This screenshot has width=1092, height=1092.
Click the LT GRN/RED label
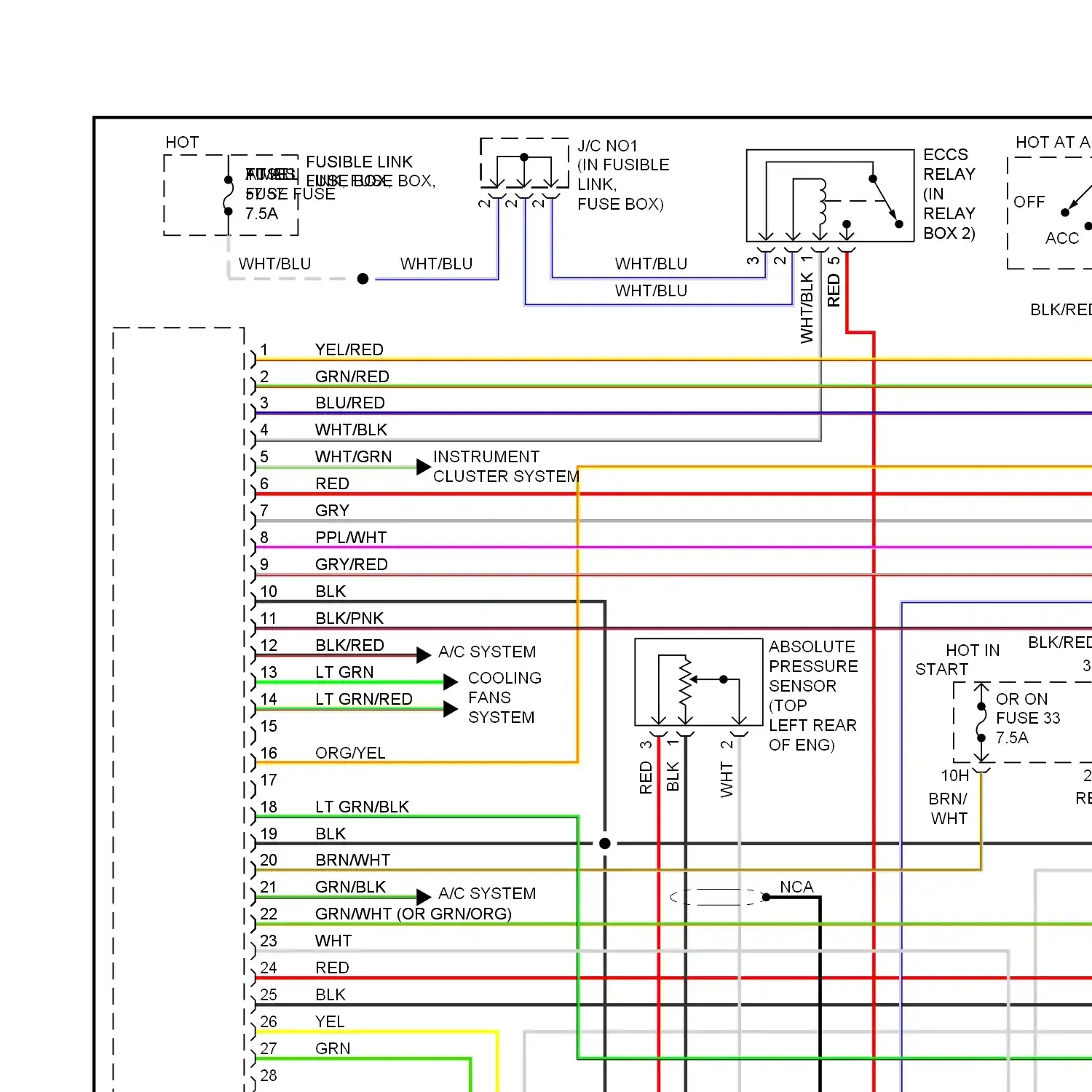click(x=364, y=699)
